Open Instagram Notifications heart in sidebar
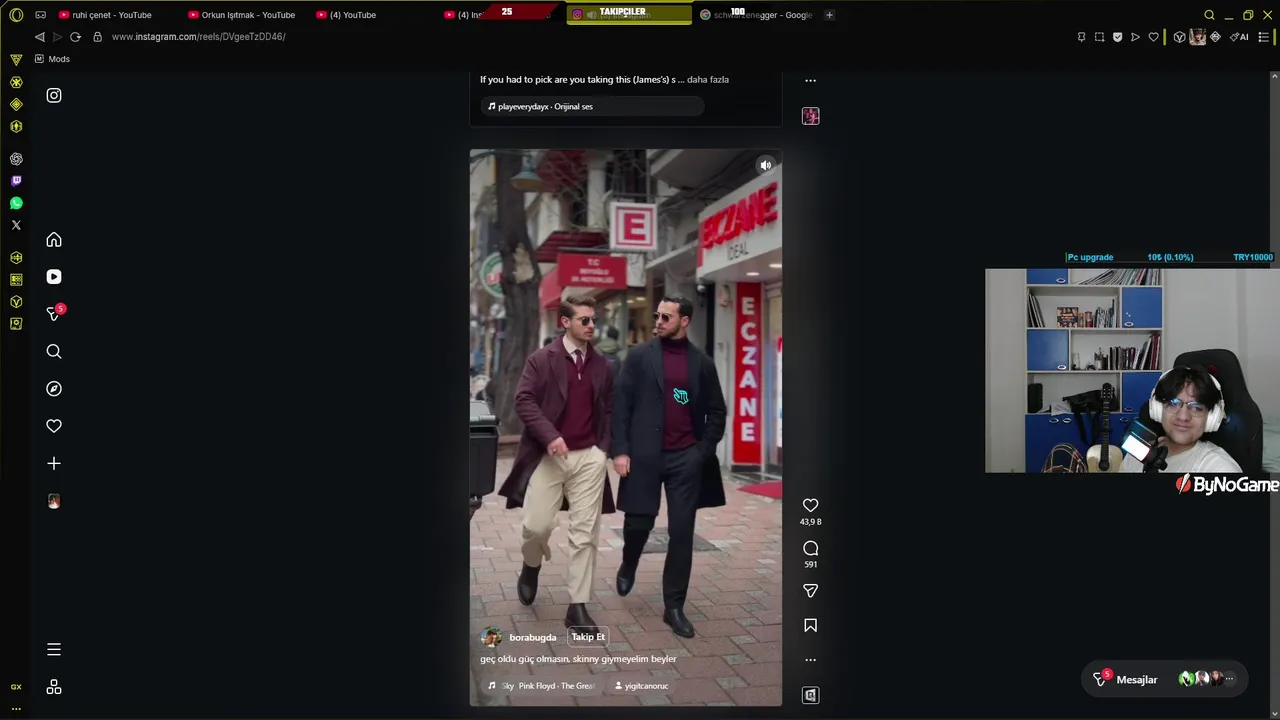The image size is (1280, 720). (54, 426)
